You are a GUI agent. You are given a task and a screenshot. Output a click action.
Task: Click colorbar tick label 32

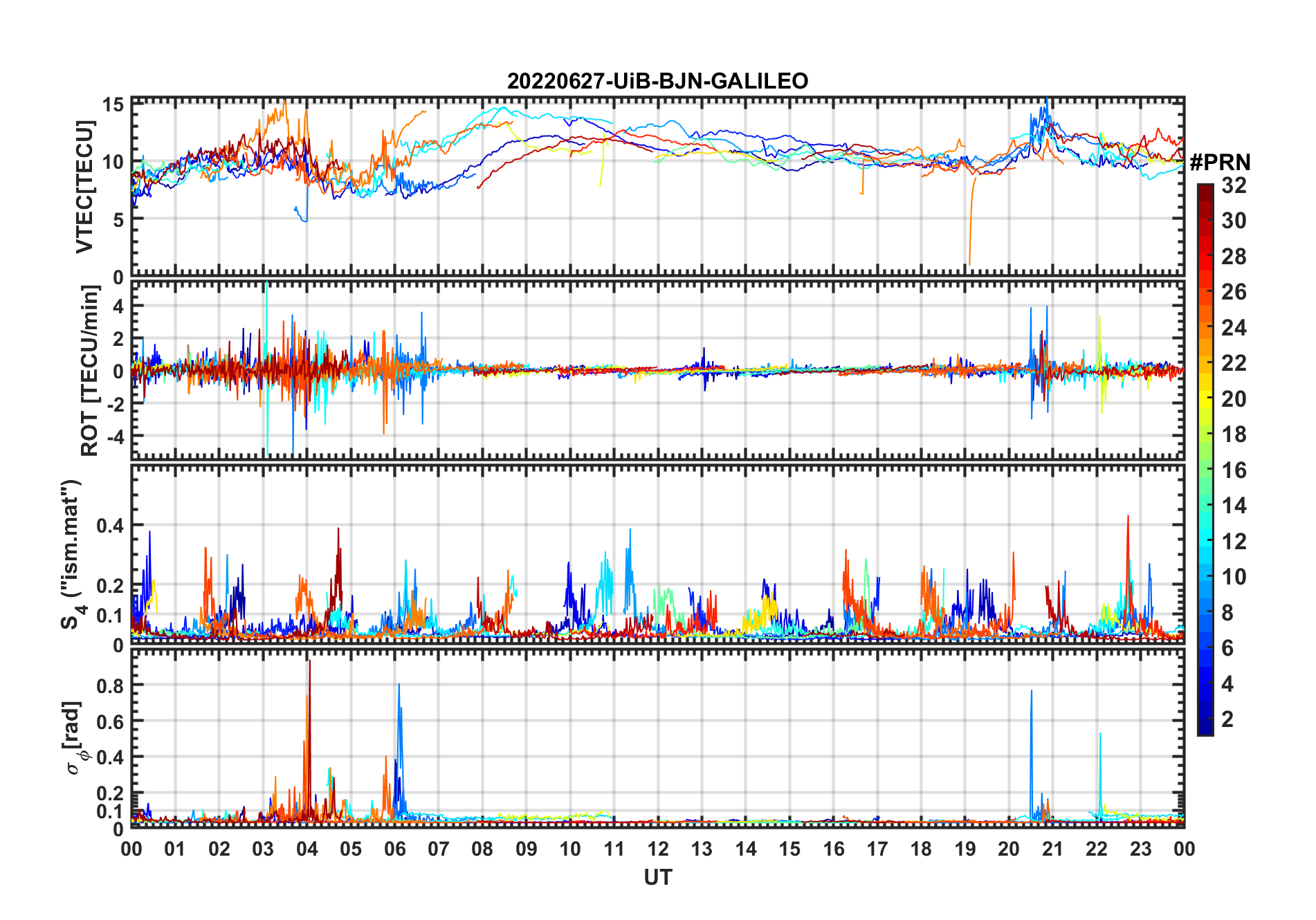(x=1234, y=185)
